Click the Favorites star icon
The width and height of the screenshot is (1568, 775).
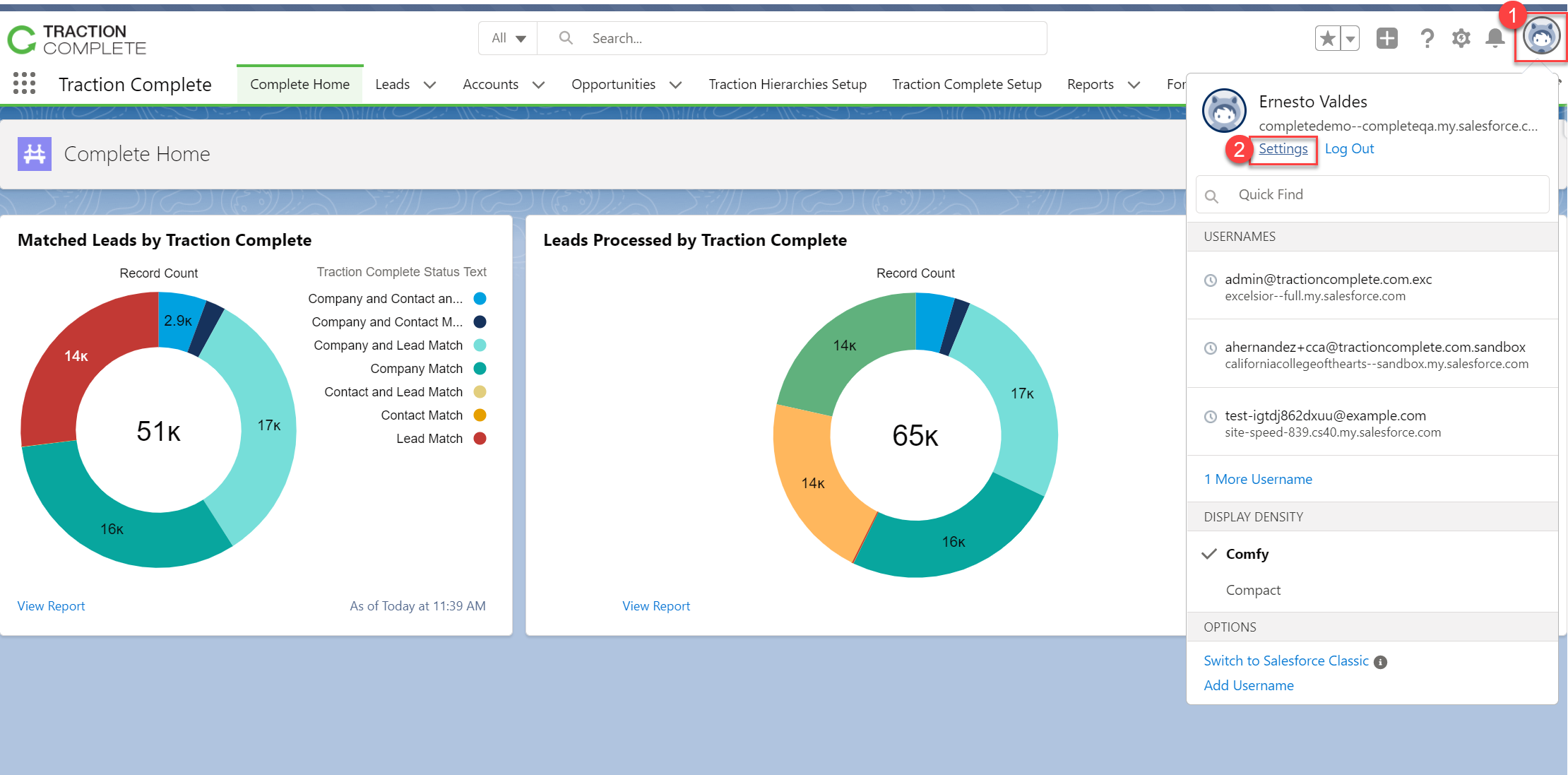coord(1327,38)
